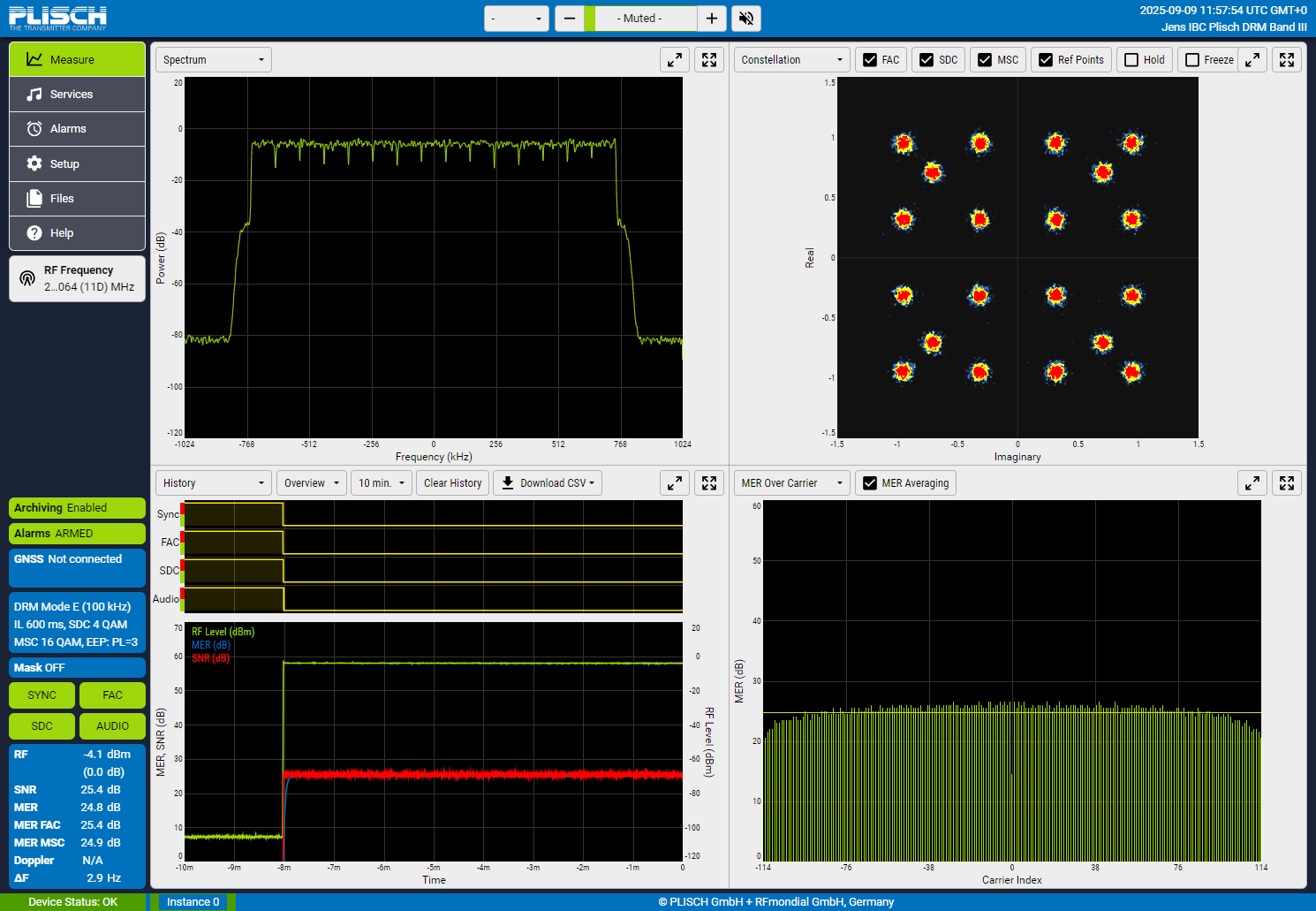1316x911 pixels.
Task: Expand the History panel with arrows icon
Action: click(675, 483)
